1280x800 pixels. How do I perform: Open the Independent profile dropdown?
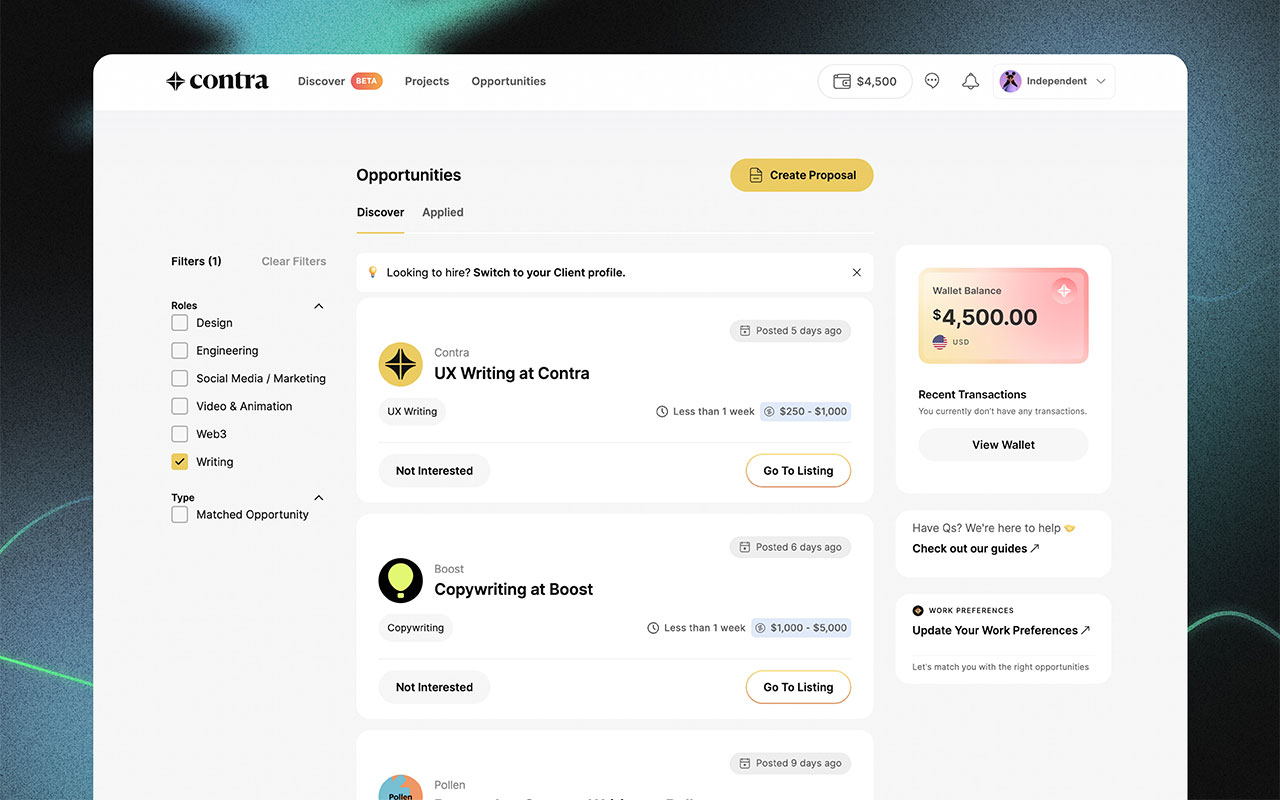[x=1054, y=81]
